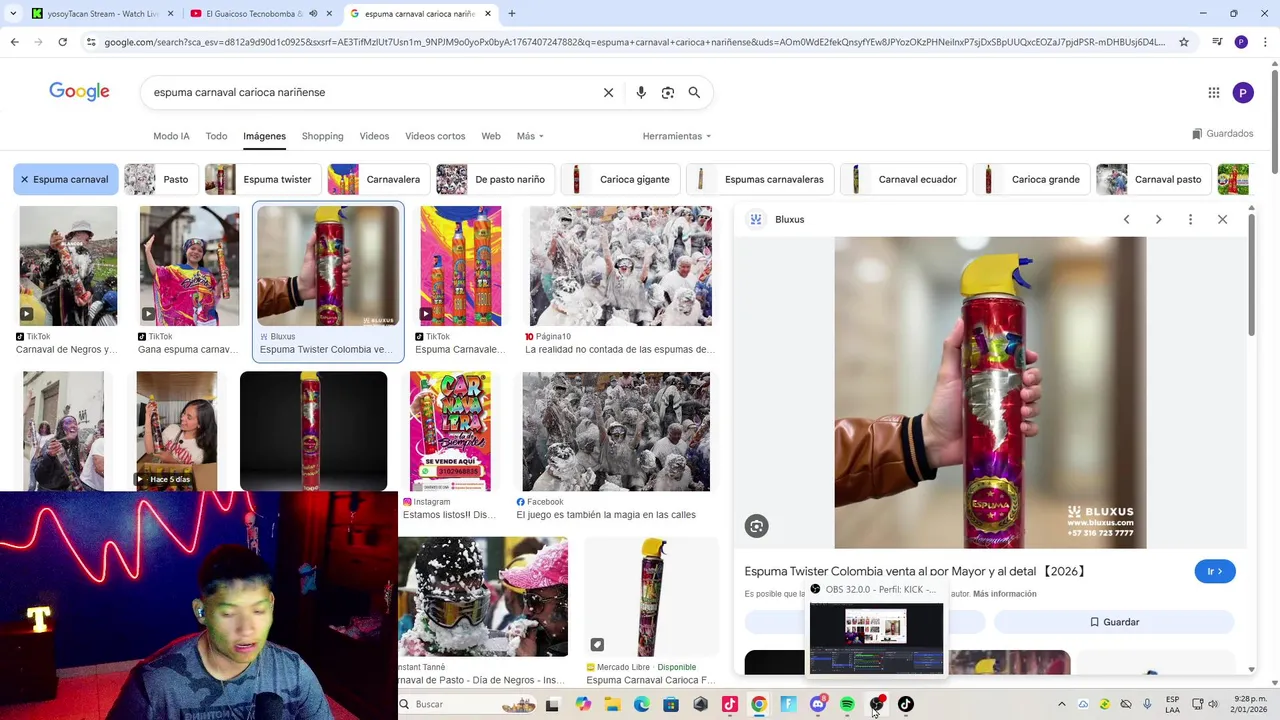The width and height of the screenshot is (1280, 720).
Task: Open a new browser tab
Action: 512,14
